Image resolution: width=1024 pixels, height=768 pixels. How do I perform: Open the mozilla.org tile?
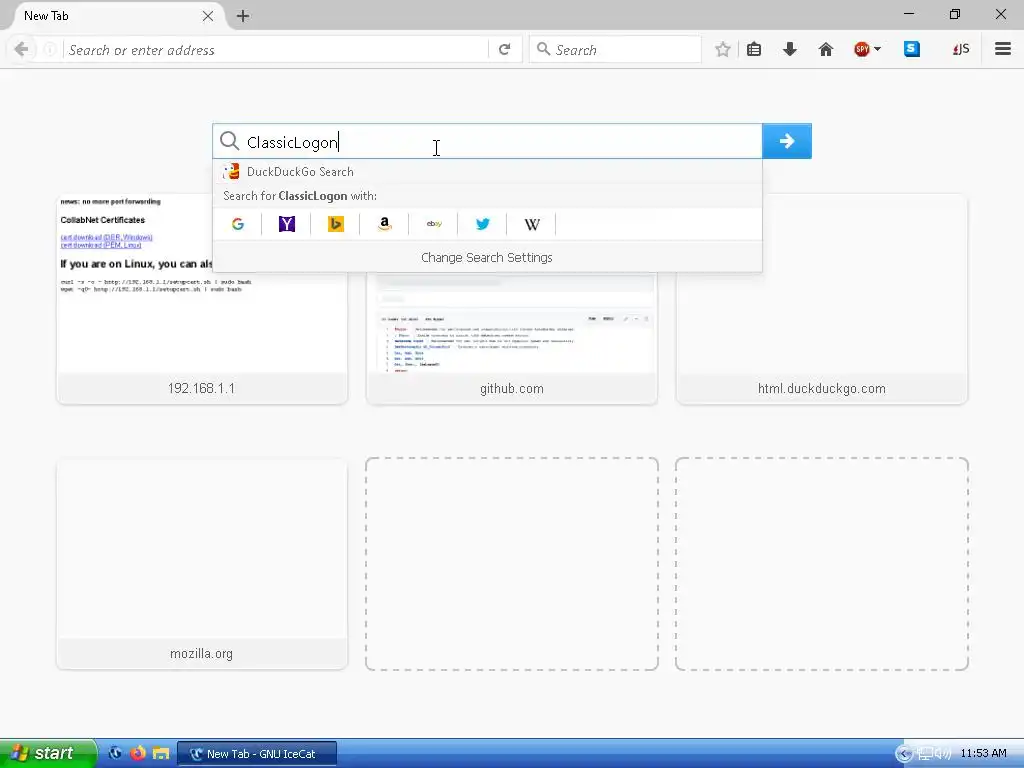[x=202, y=564]
